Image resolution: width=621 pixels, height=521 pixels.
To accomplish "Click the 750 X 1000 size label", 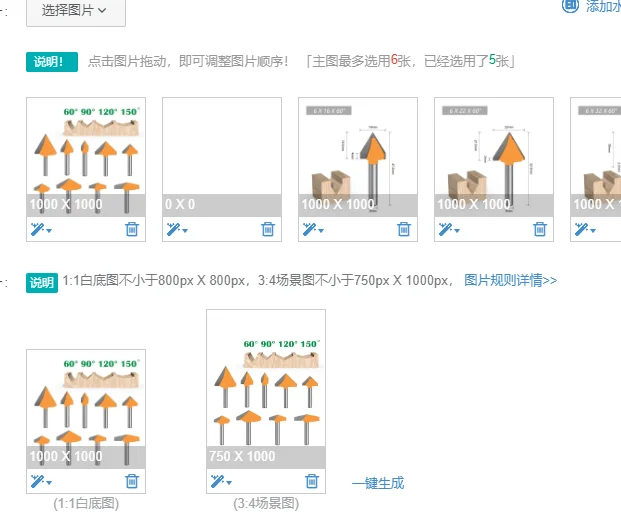I will point(242,456).
